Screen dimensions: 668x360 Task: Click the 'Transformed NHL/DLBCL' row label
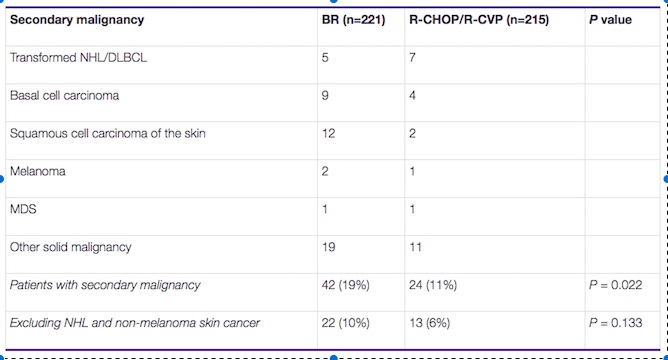[78, 58]
